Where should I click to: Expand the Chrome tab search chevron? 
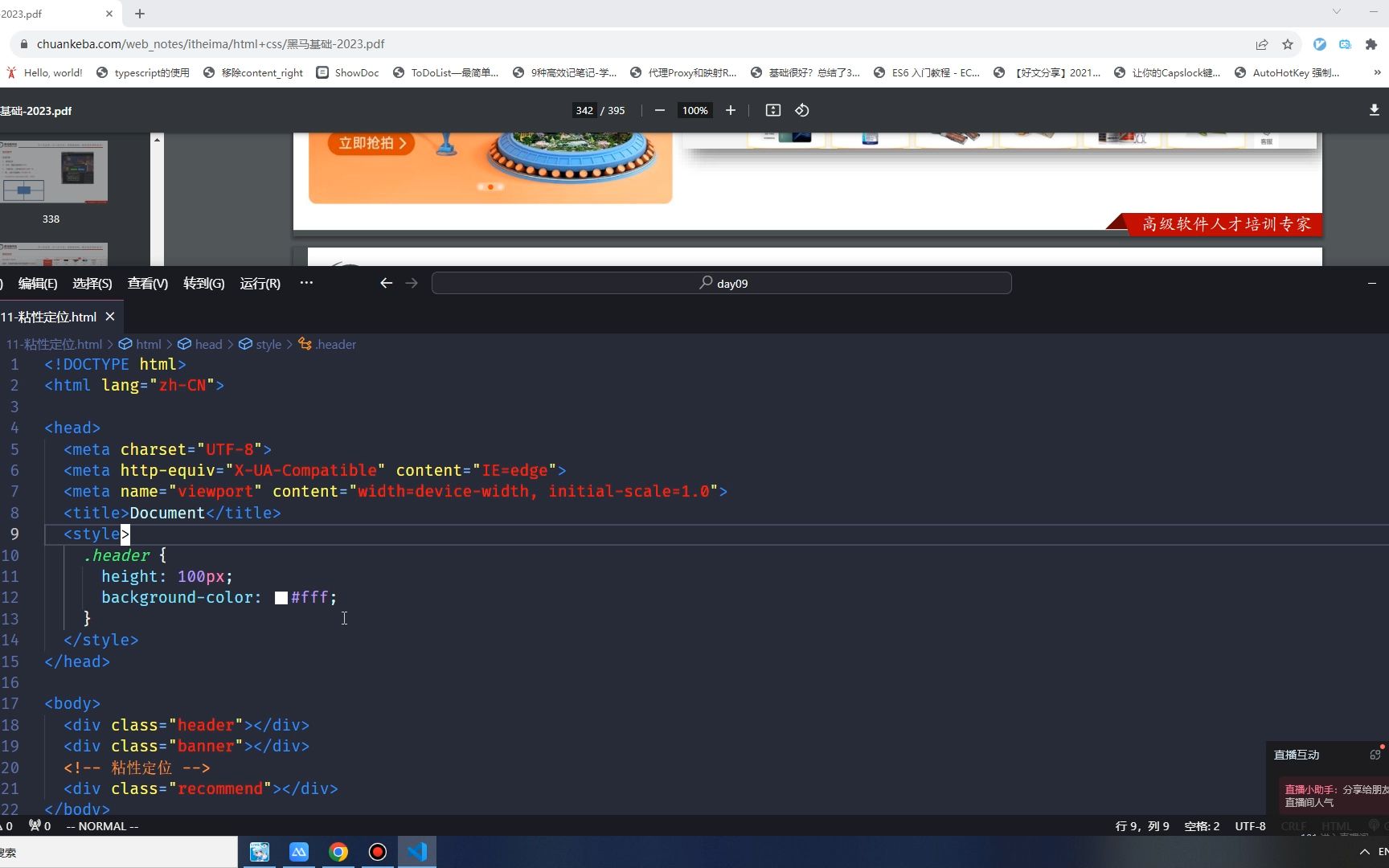(1337, 11)
